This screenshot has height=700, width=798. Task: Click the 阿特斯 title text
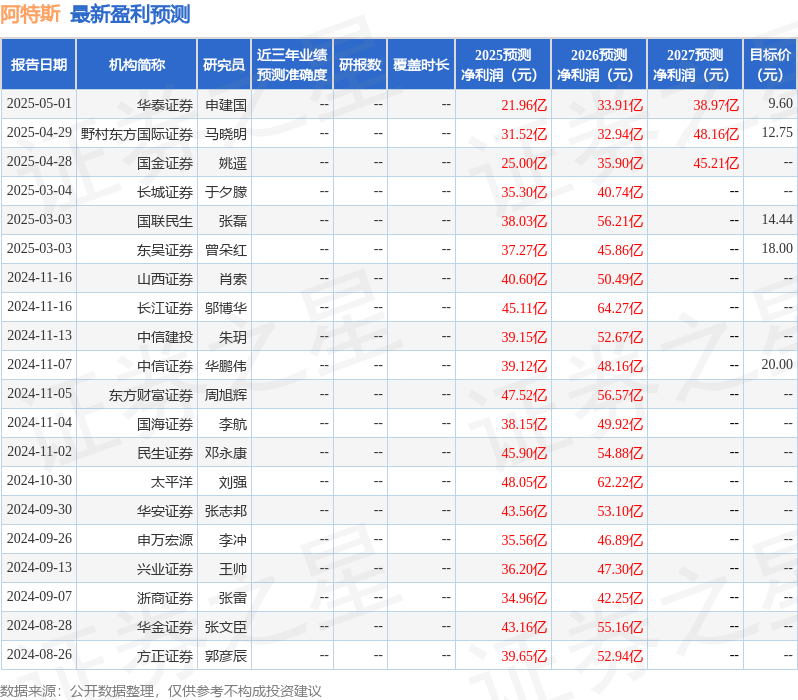pyautogui.click(x=30, y=14)
